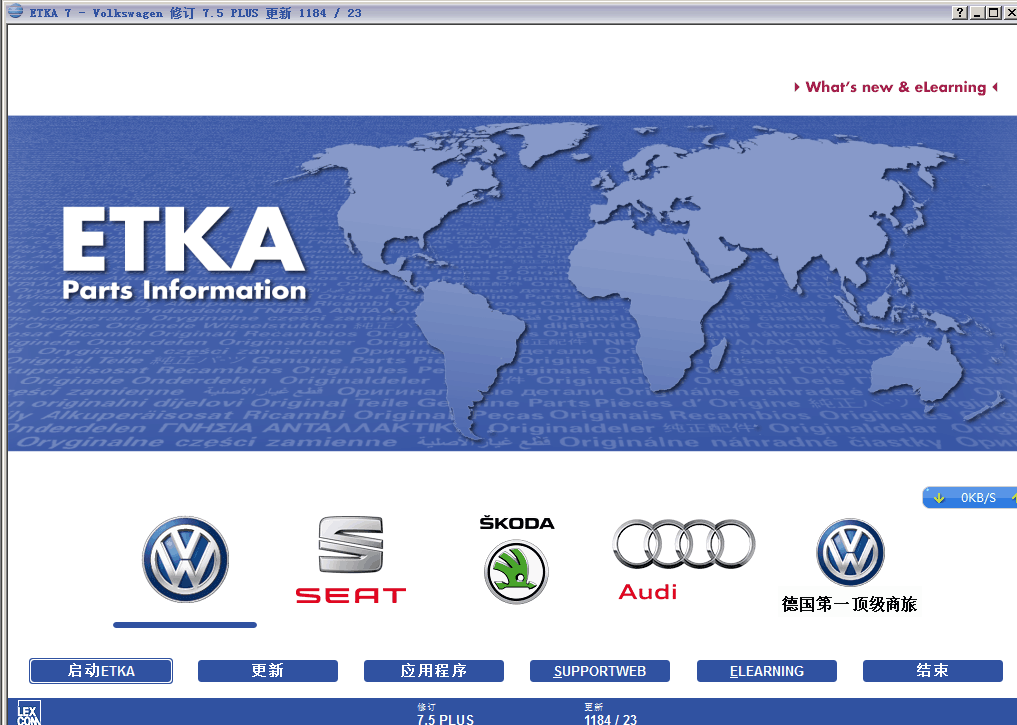1017x725 pixels.
Task: Click the download speed 0KB/S widget
Action: 970,497
